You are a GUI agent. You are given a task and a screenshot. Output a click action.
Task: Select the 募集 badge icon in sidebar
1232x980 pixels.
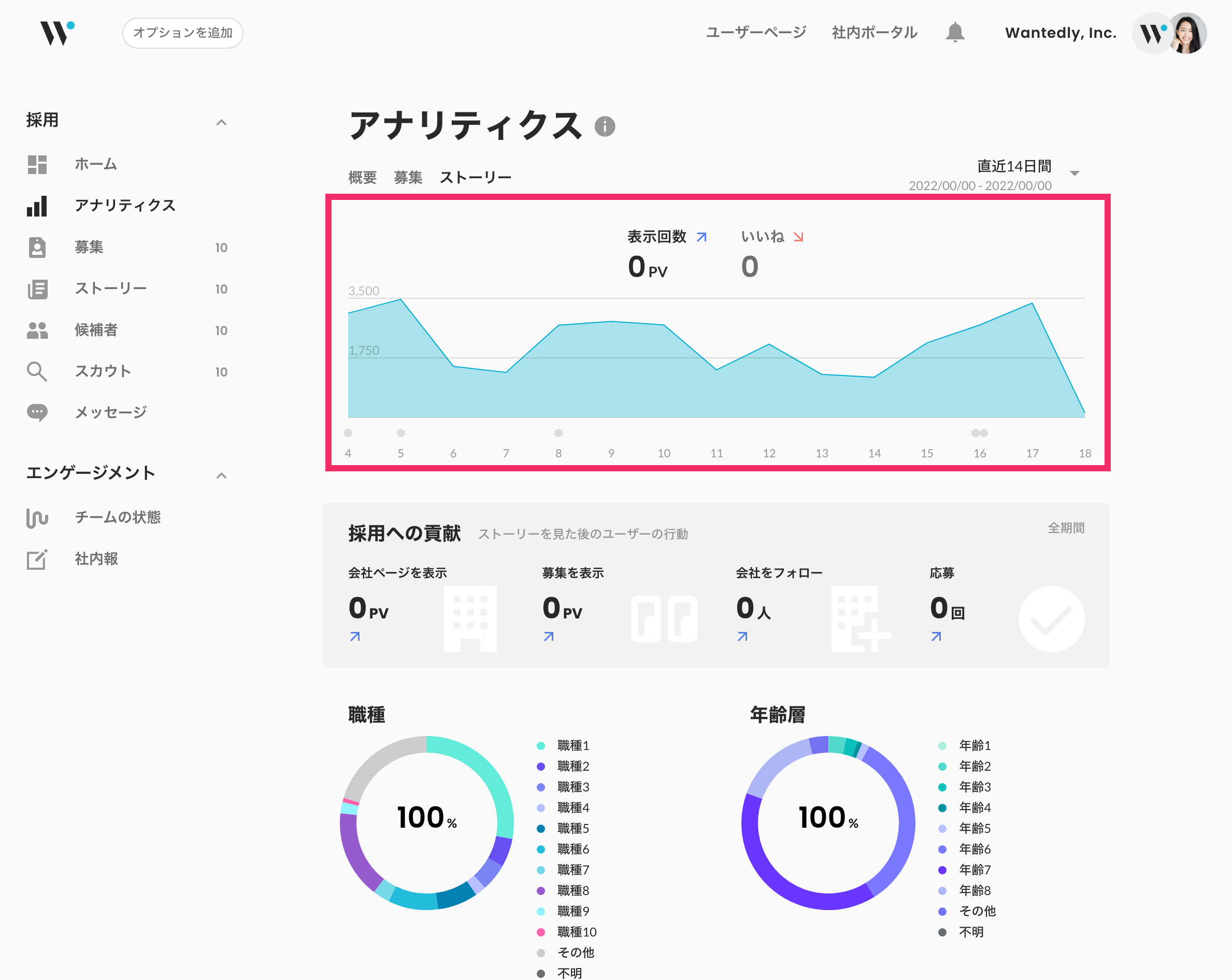tap(37, 247)
